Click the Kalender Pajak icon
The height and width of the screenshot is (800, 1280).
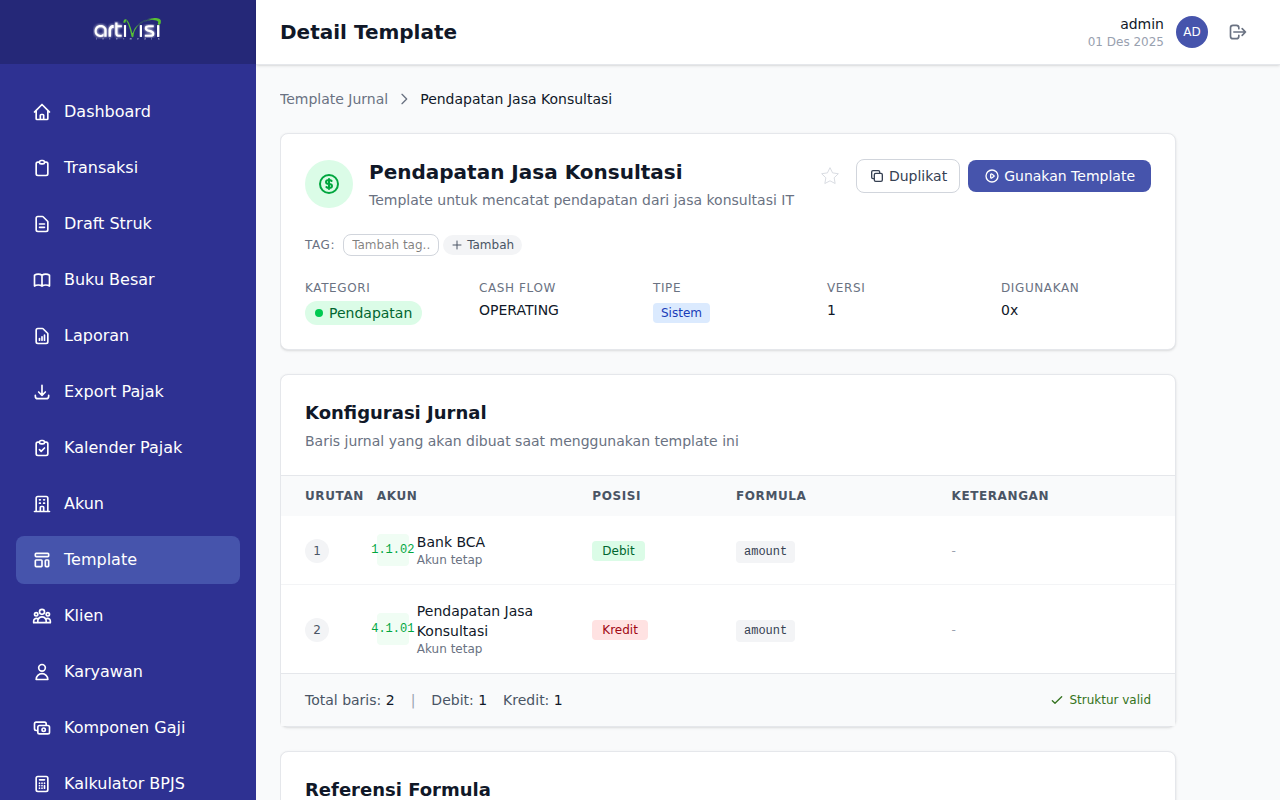42,448
